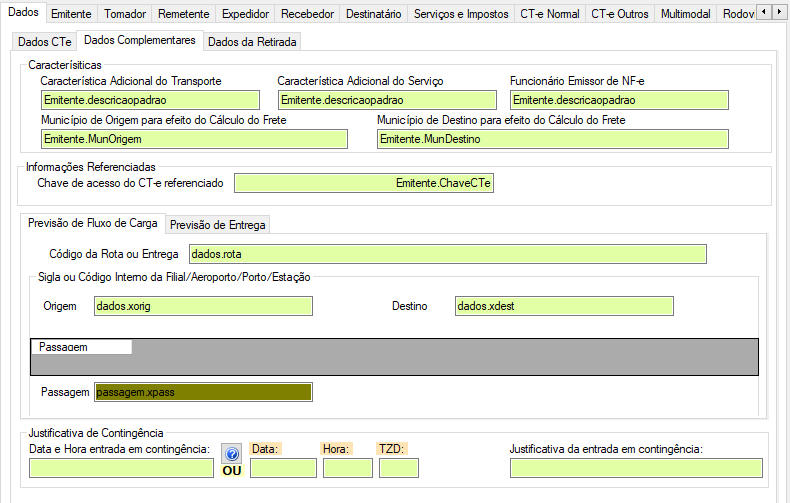Click the 'Informações Referenciadas' group title
The image size is (790, 503).
click(91, 167)
